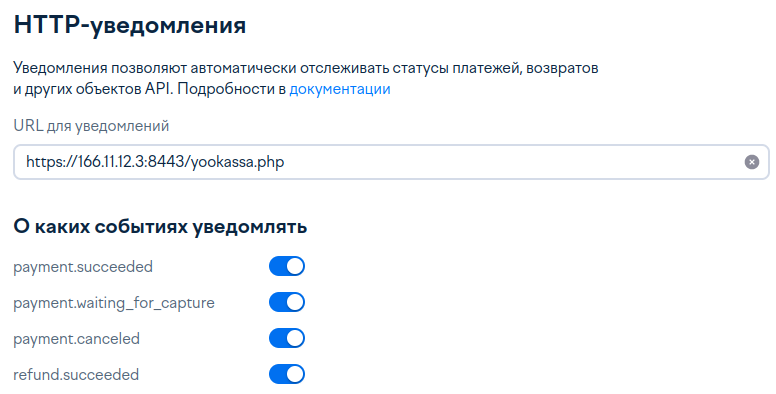Open the документации link
Viewport: 776px width, 394px height.
click(x=340, y=89)
